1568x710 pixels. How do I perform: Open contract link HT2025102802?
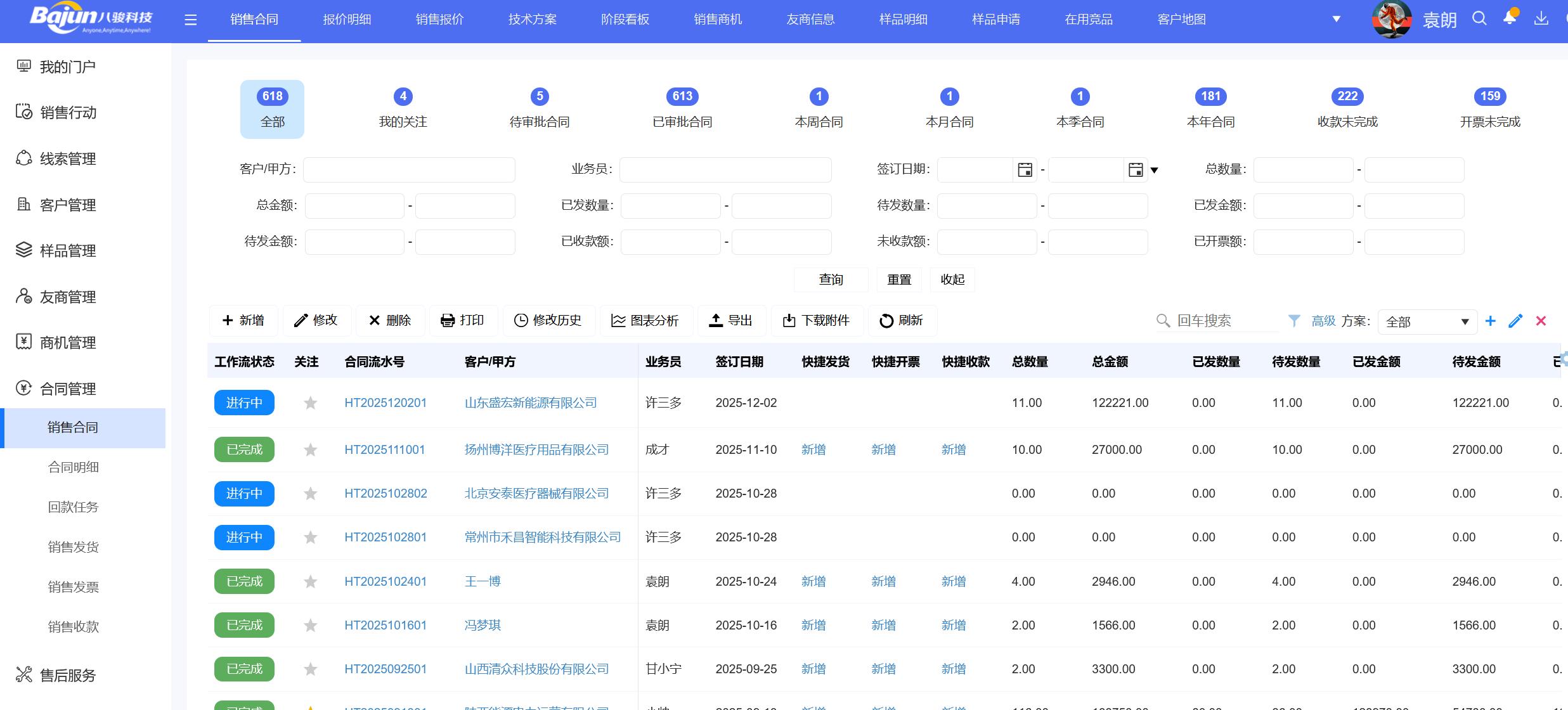click(386, 494)
